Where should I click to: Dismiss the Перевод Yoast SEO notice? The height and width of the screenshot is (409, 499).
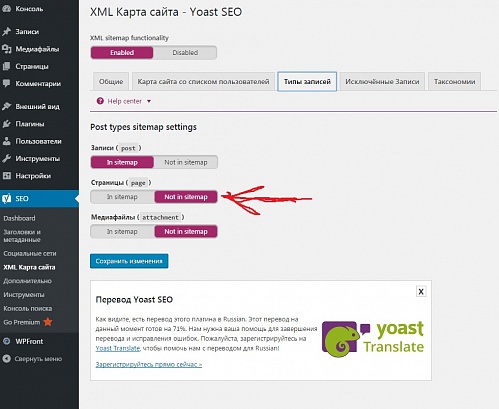(421, 292)
